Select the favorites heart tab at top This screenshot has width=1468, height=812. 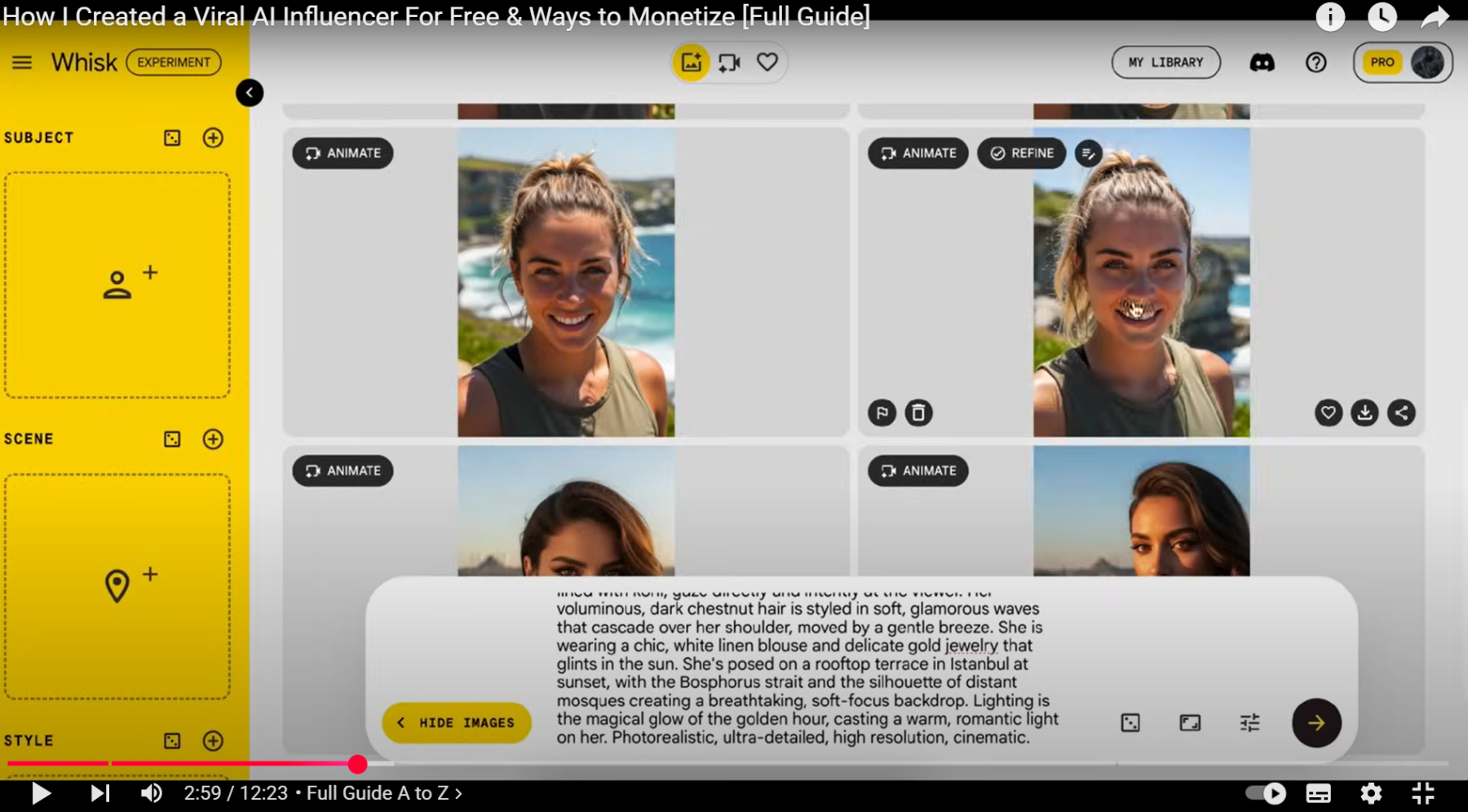767,62
